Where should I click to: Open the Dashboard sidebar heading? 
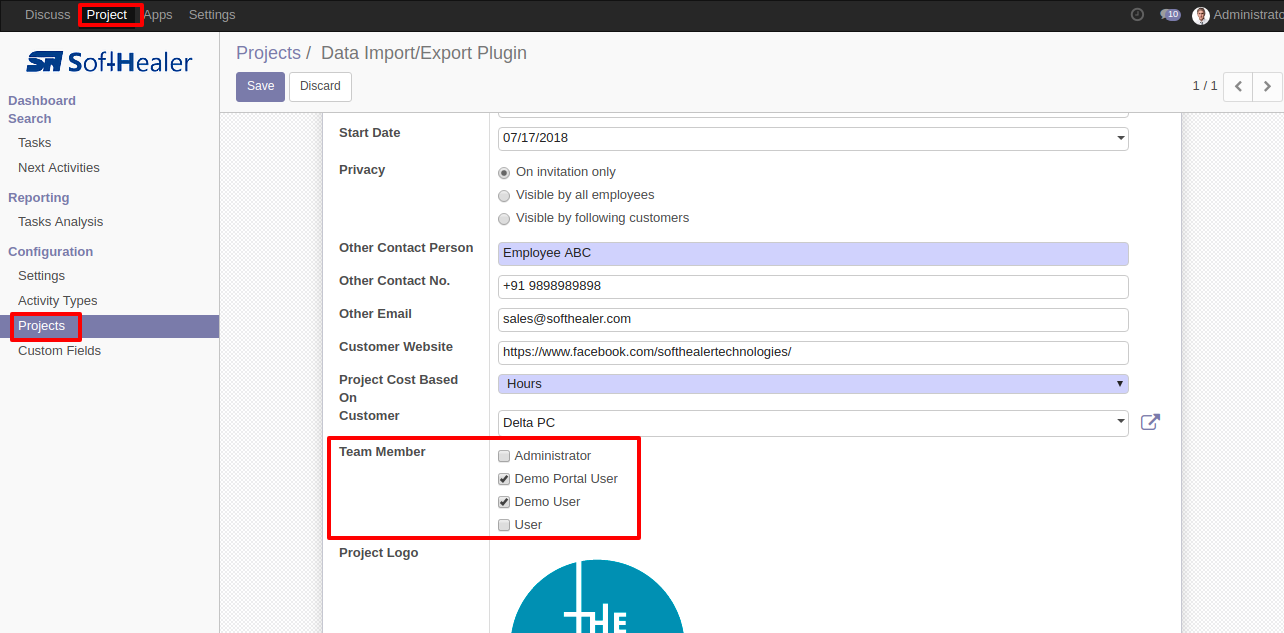(x=42, y=101)
